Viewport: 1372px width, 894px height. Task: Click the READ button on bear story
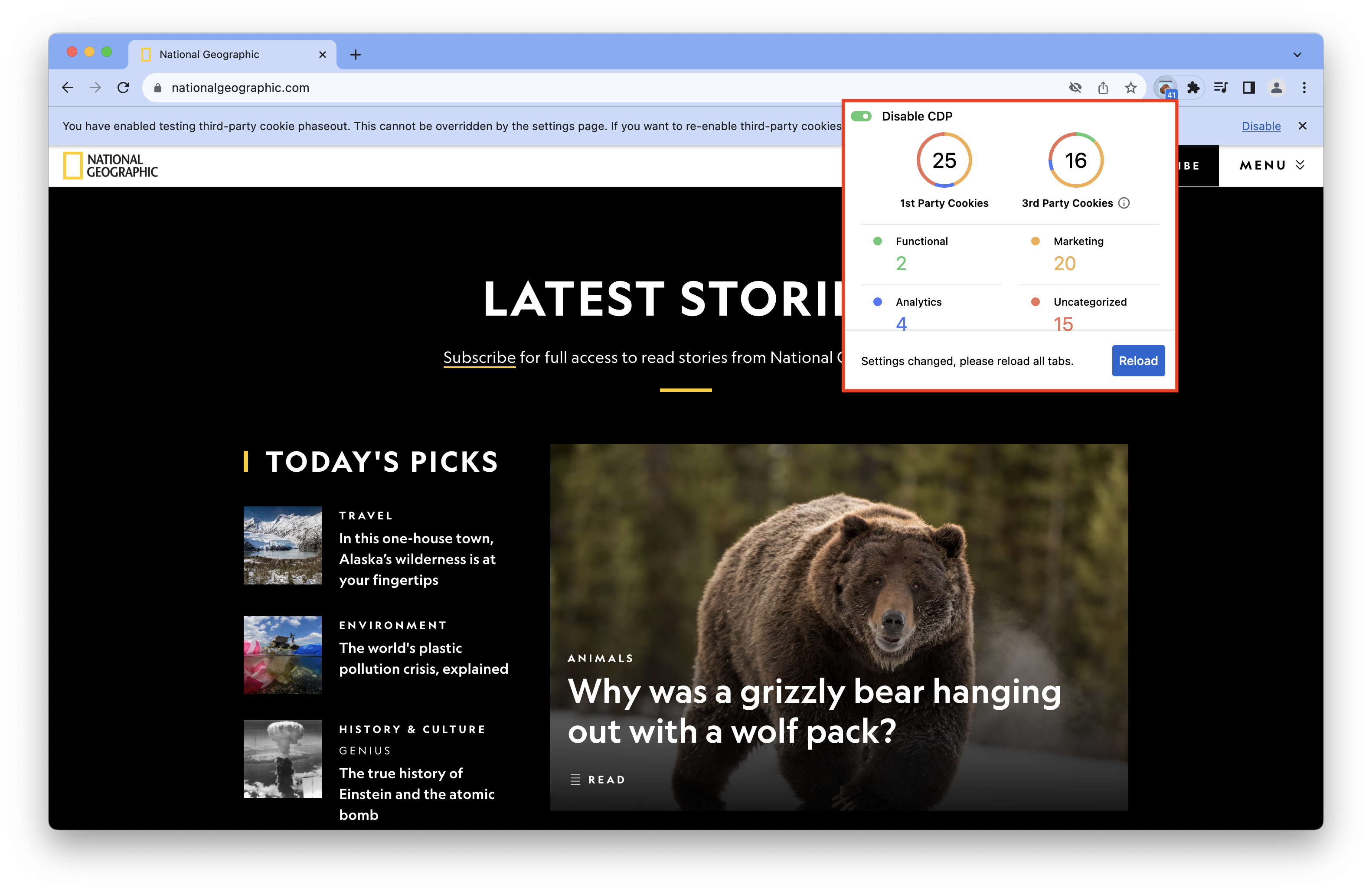click(597, 779)
